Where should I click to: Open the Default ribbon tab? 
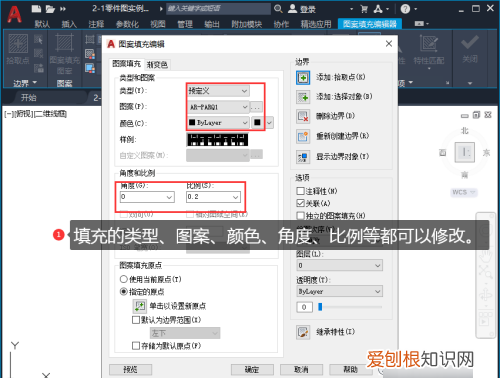42,24
